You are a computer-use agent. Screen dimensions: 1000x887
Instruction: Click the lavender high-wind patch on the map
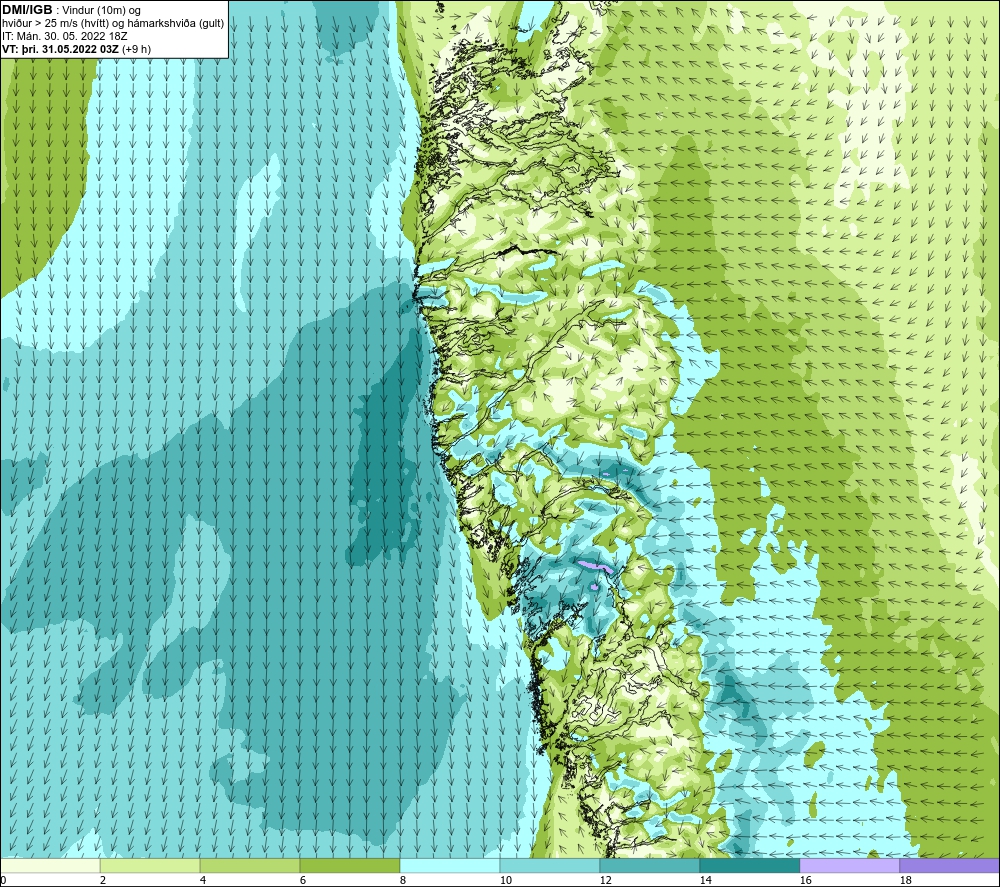point(596,566)
